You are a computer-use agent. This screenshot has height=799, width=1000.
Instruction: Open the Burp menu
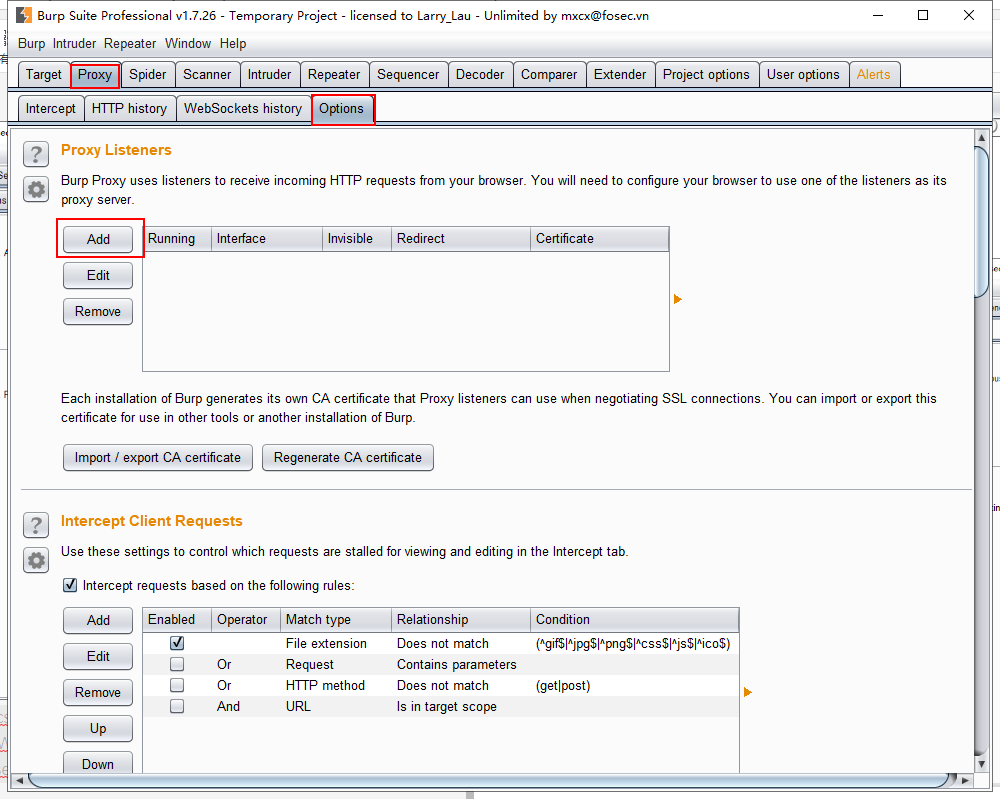[31, 43]
